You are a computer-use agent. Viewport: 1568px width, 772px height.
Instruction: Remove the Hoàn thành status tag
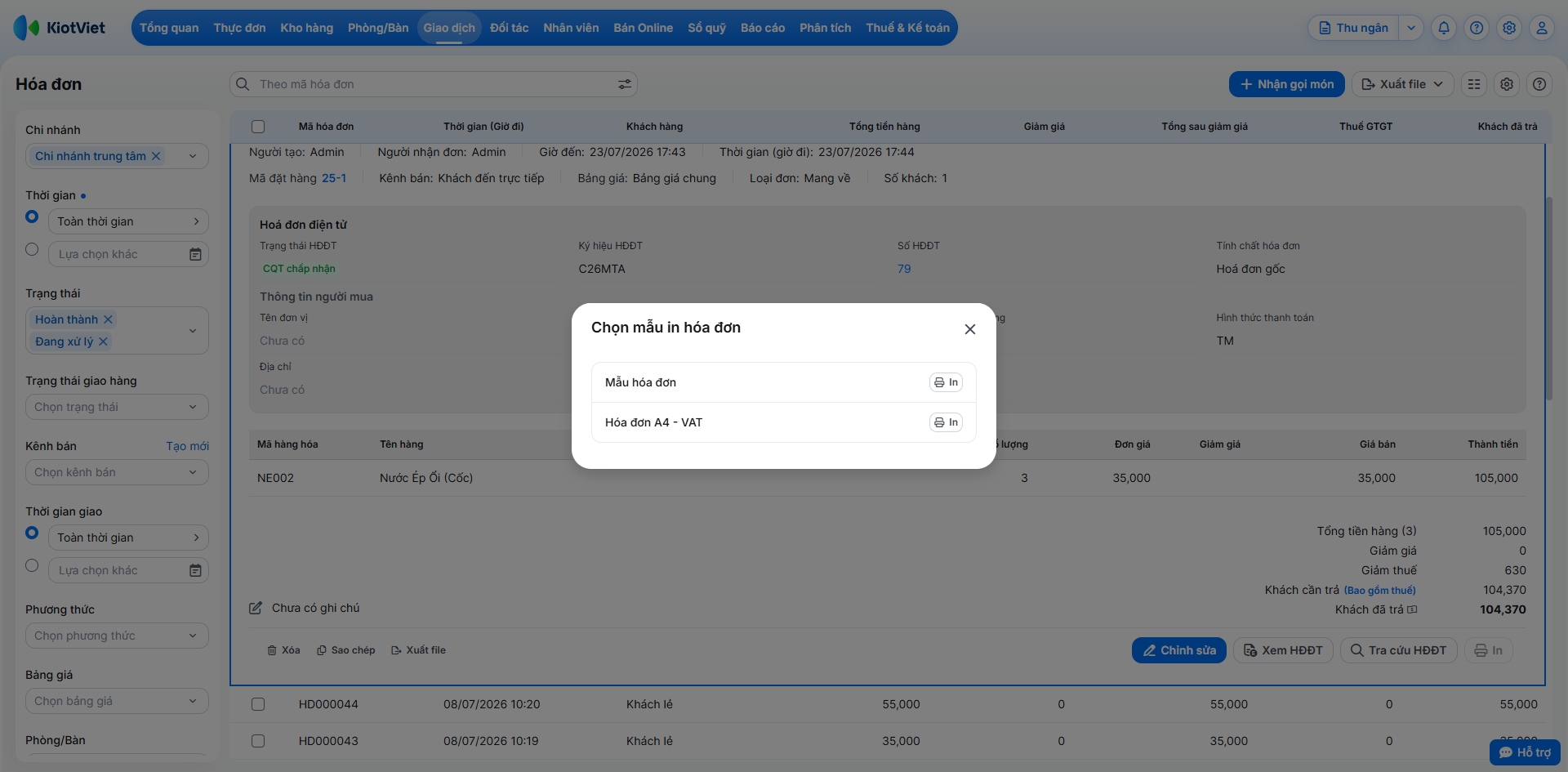(x=108, y=319)
